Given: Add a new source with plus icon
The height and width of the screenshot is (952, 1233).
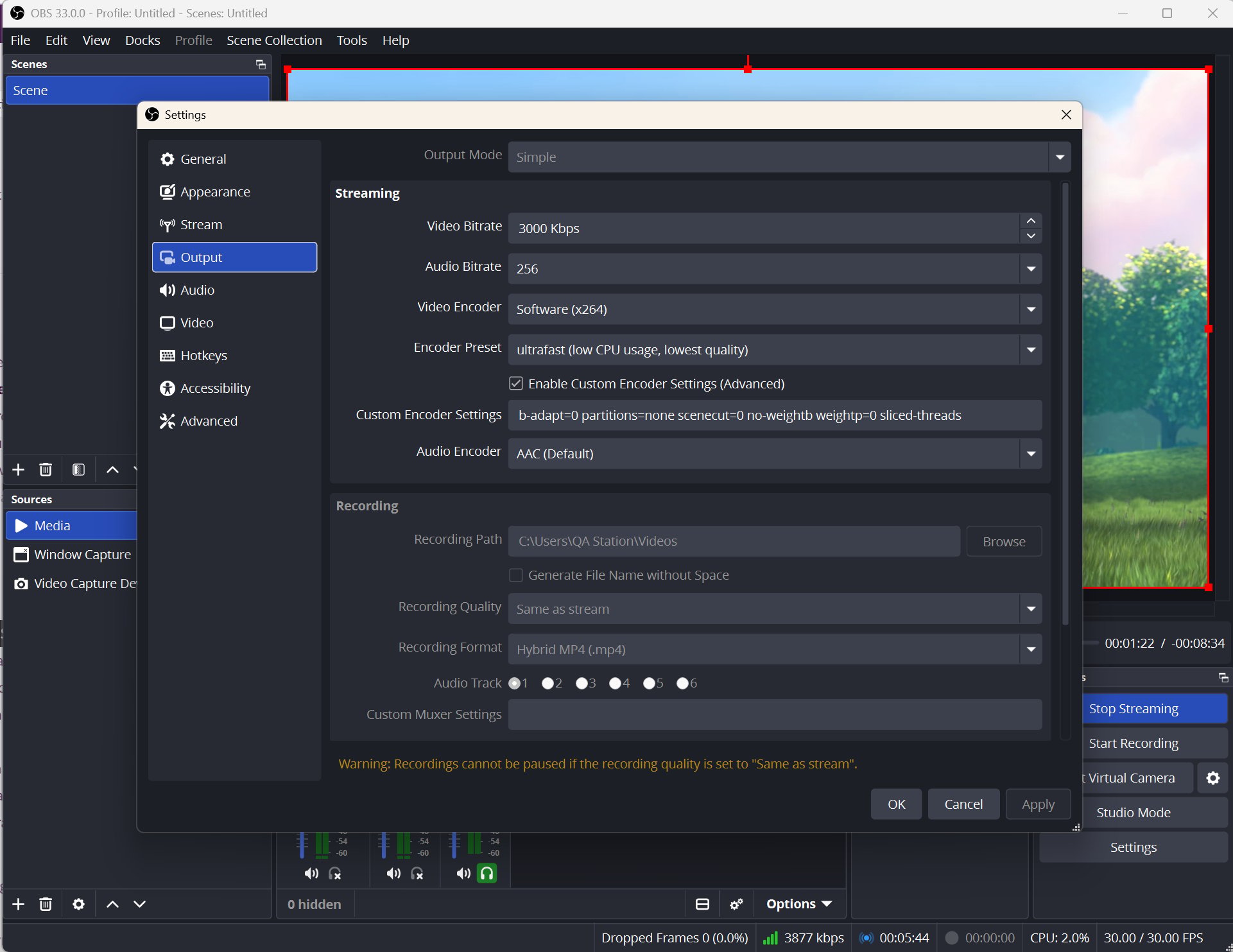Looking at the screenshot, I should (18, 904).
